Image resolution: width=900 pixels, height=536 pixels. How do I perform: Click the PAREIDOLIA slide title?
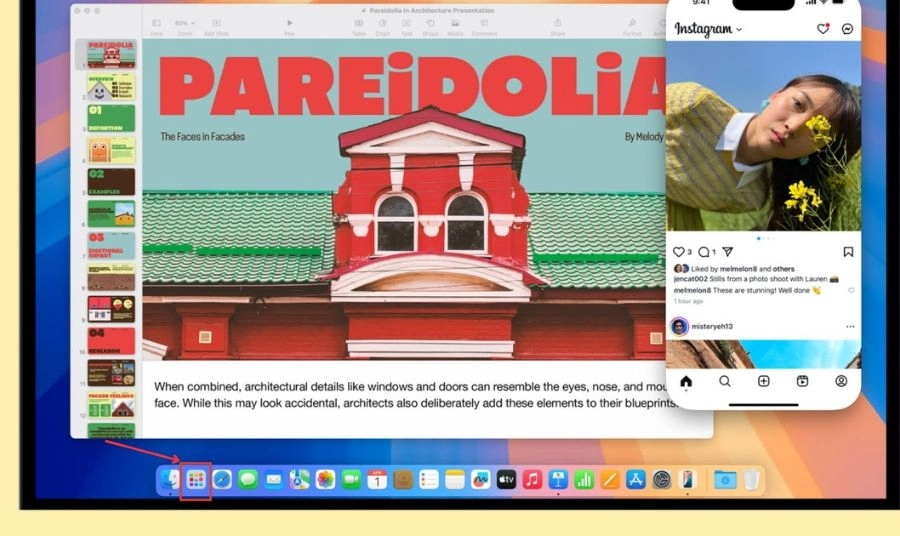click(x=412, y=84)
